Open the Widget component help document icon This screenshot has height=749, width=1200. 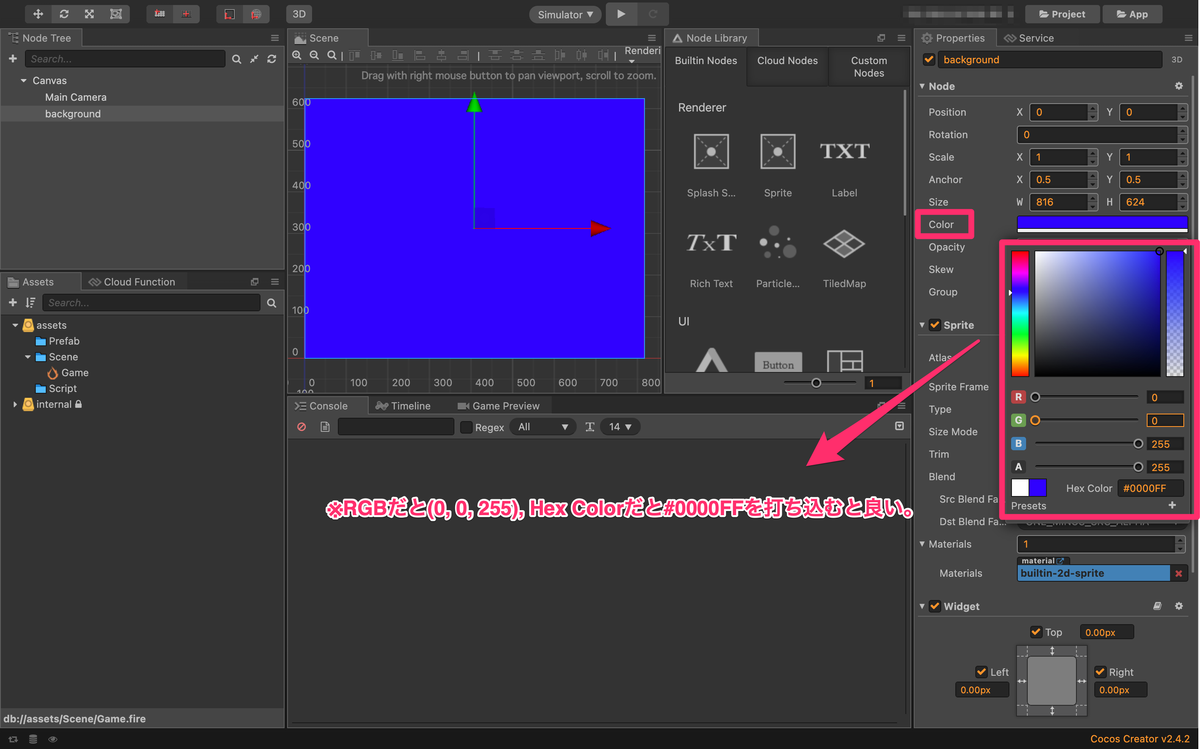[x=1158, y=606]
